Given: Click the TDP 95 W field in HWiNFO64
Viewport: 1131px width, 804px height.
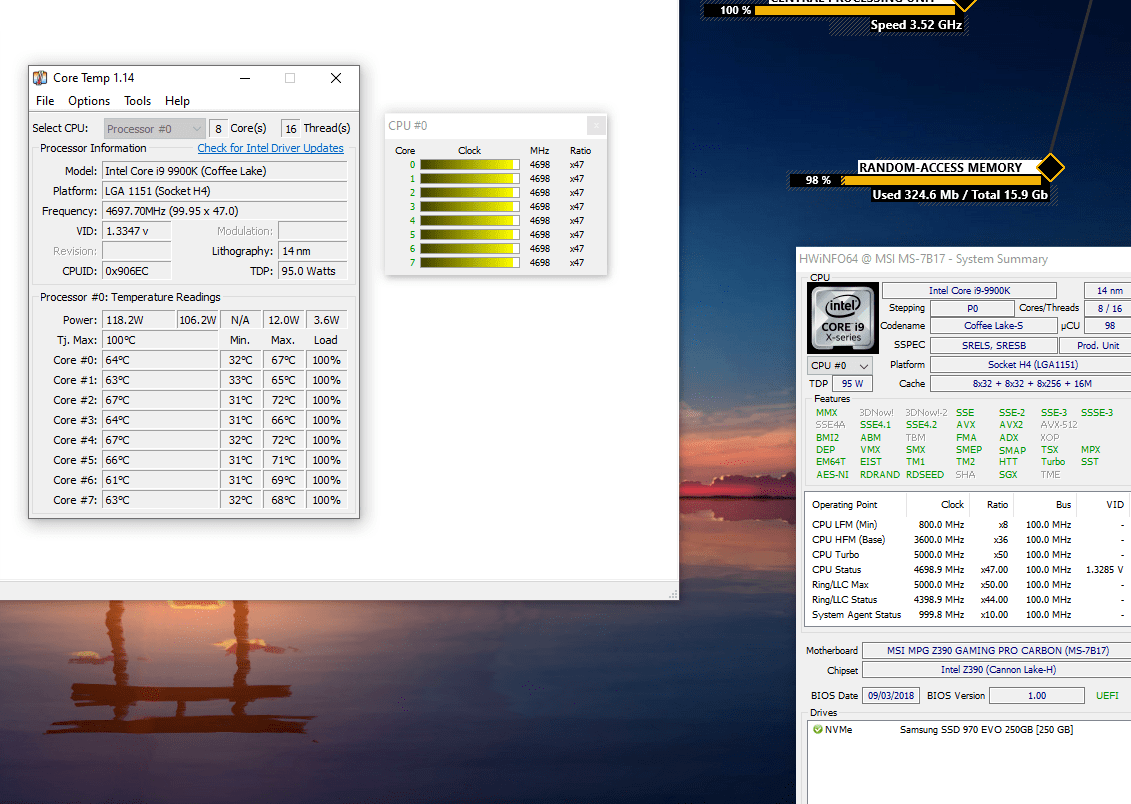Looking at the screenshot, I should click(852, 384).
